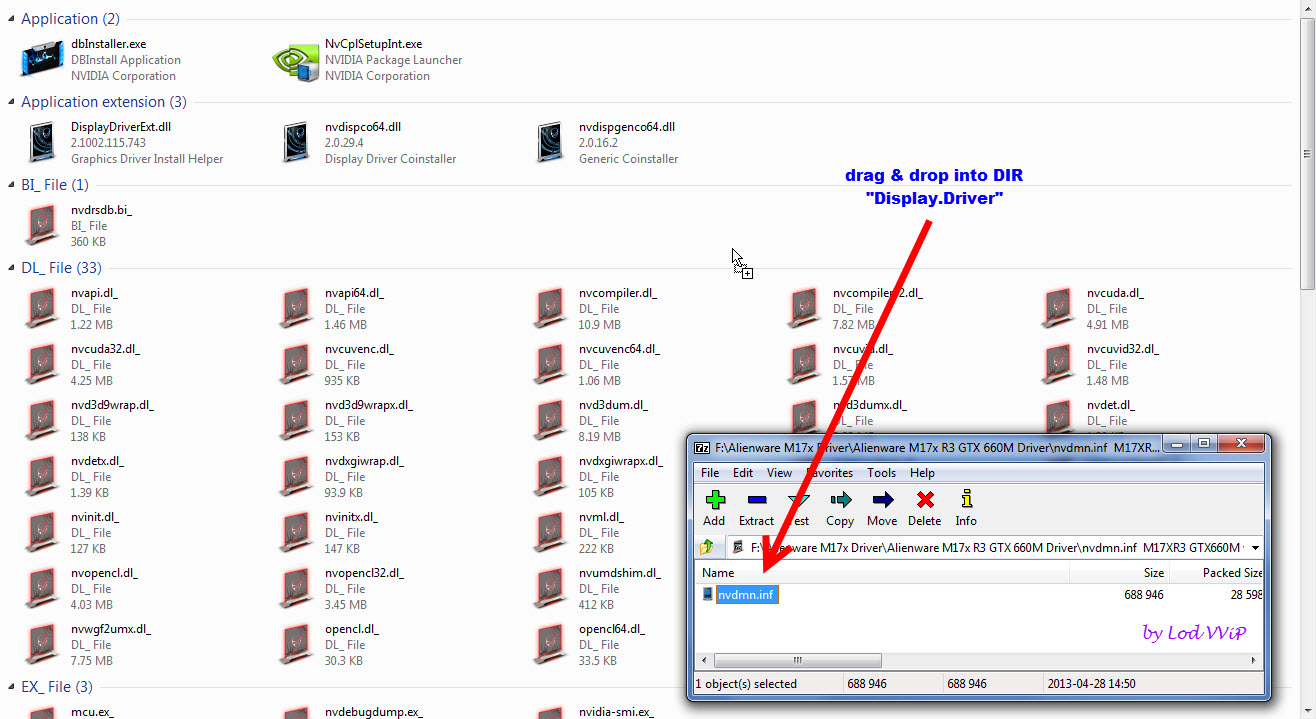Click Explorer vertical scrollbar down arrow
Viewport: 1316px width, 719px height.
click(x=1307, y=710)
